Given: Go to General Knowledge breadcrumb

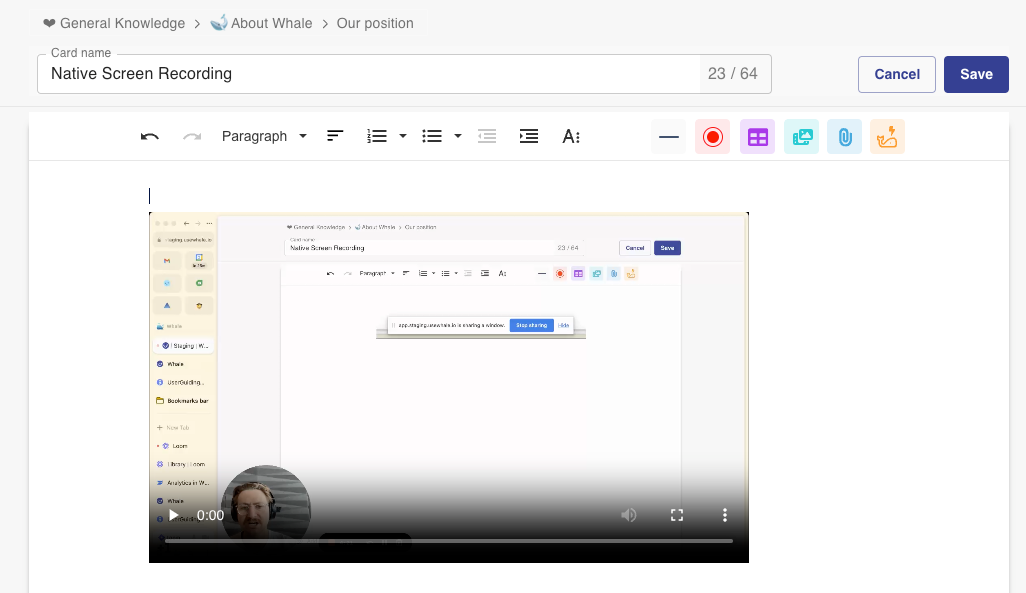Looking at the screenshot, I should [x=115, y=24].
